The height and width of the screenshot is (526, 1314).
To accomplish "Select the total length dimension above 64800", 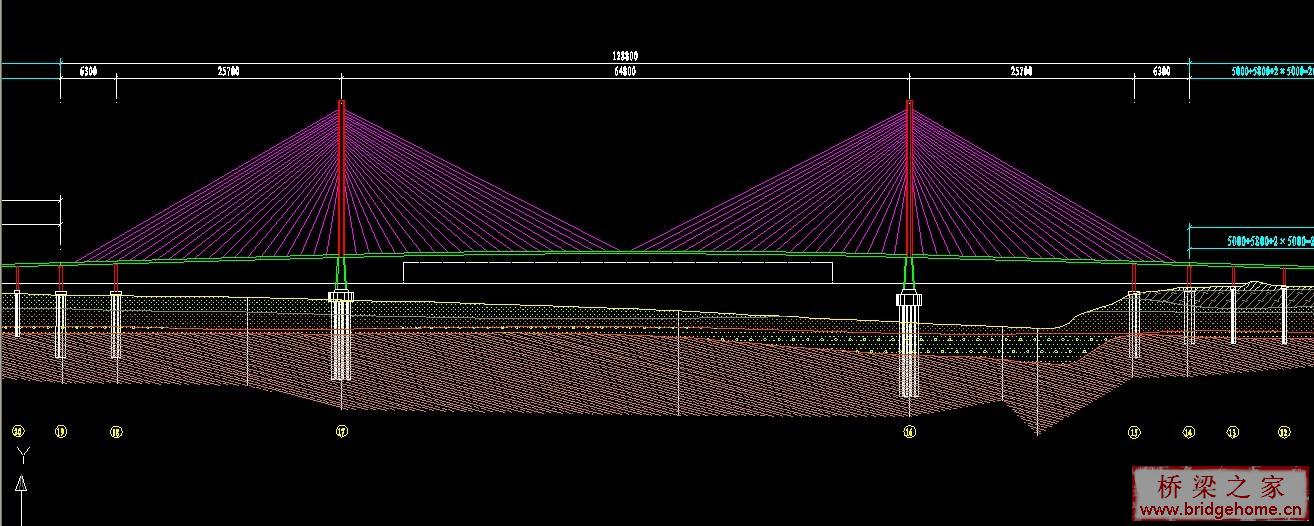I will (x=625, y=57).
